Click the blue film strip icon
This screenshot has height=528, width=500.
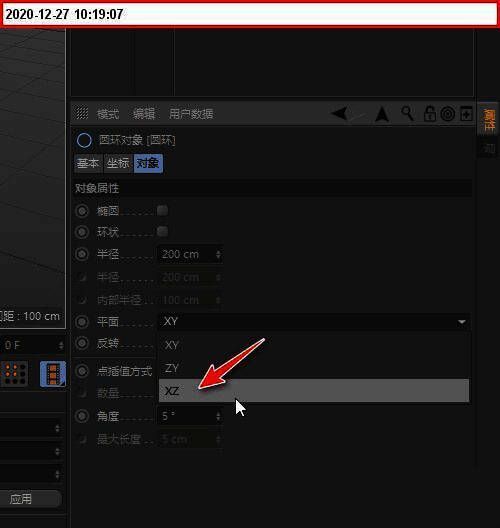pyautogui.click(x=53, y=374)
